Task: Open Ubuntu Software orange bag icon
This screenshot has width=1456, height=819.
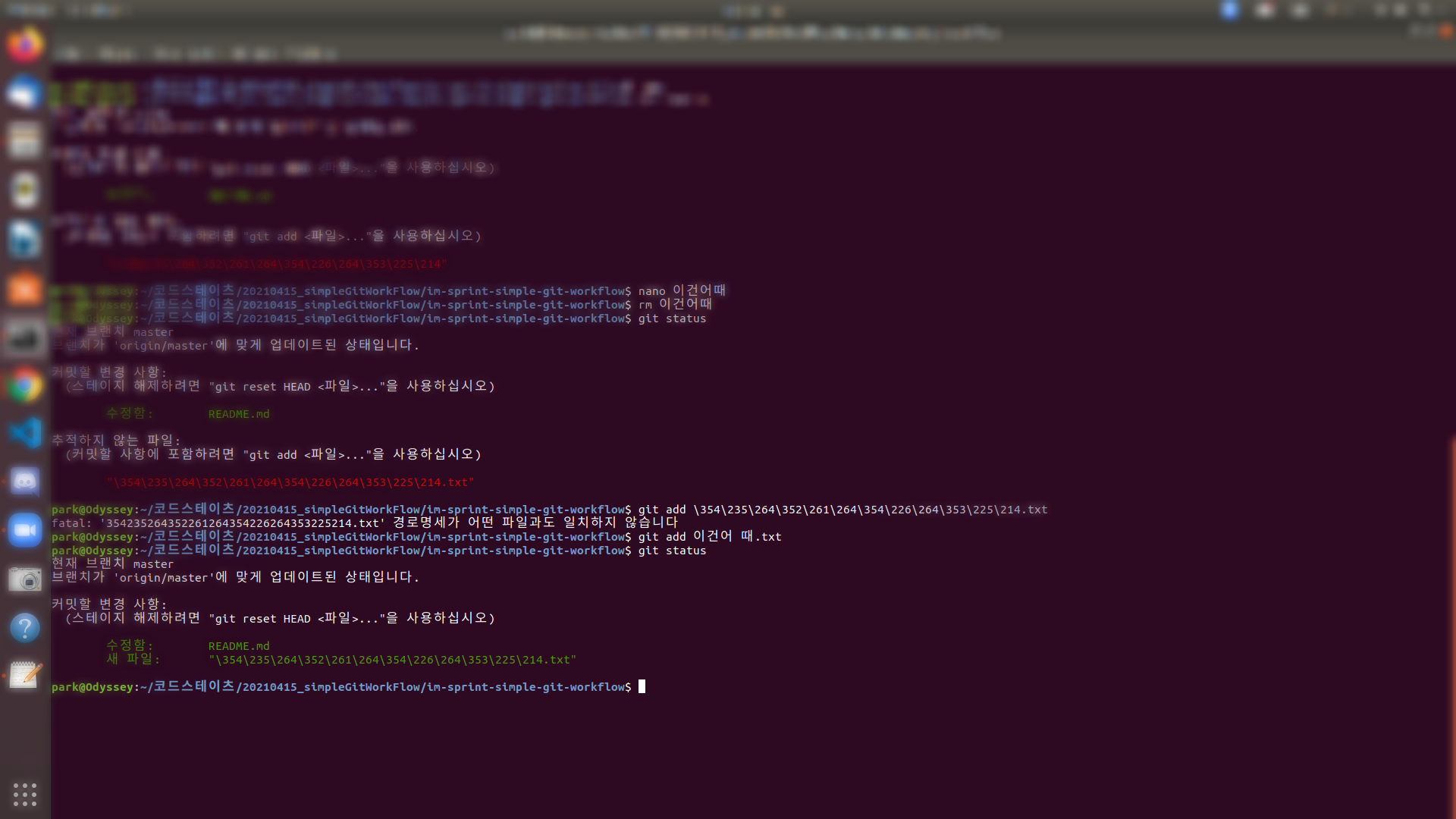Action: [x=25, y=288]
